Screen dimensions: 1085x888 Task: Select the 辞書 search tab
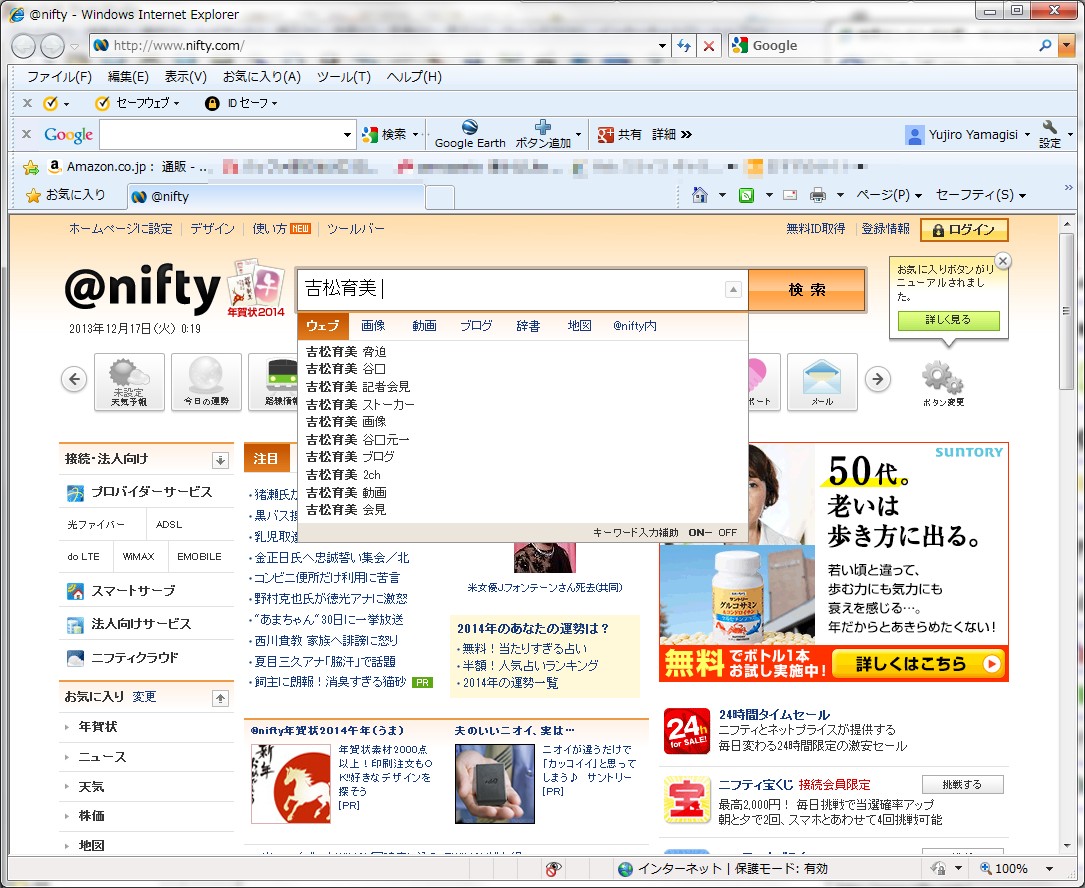click(528, 325)
